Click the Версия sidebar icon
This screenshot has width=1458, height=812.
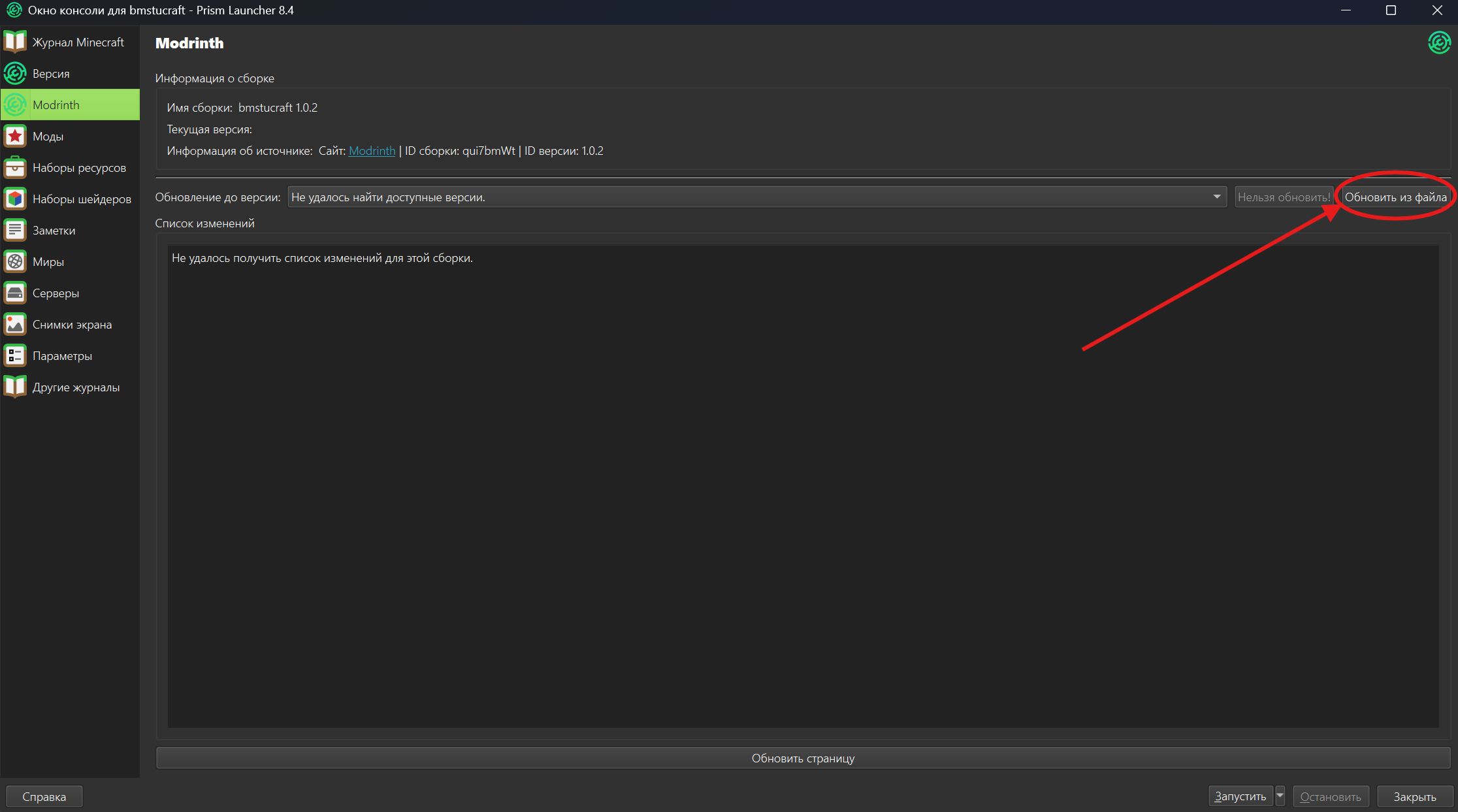click(15, 73)
